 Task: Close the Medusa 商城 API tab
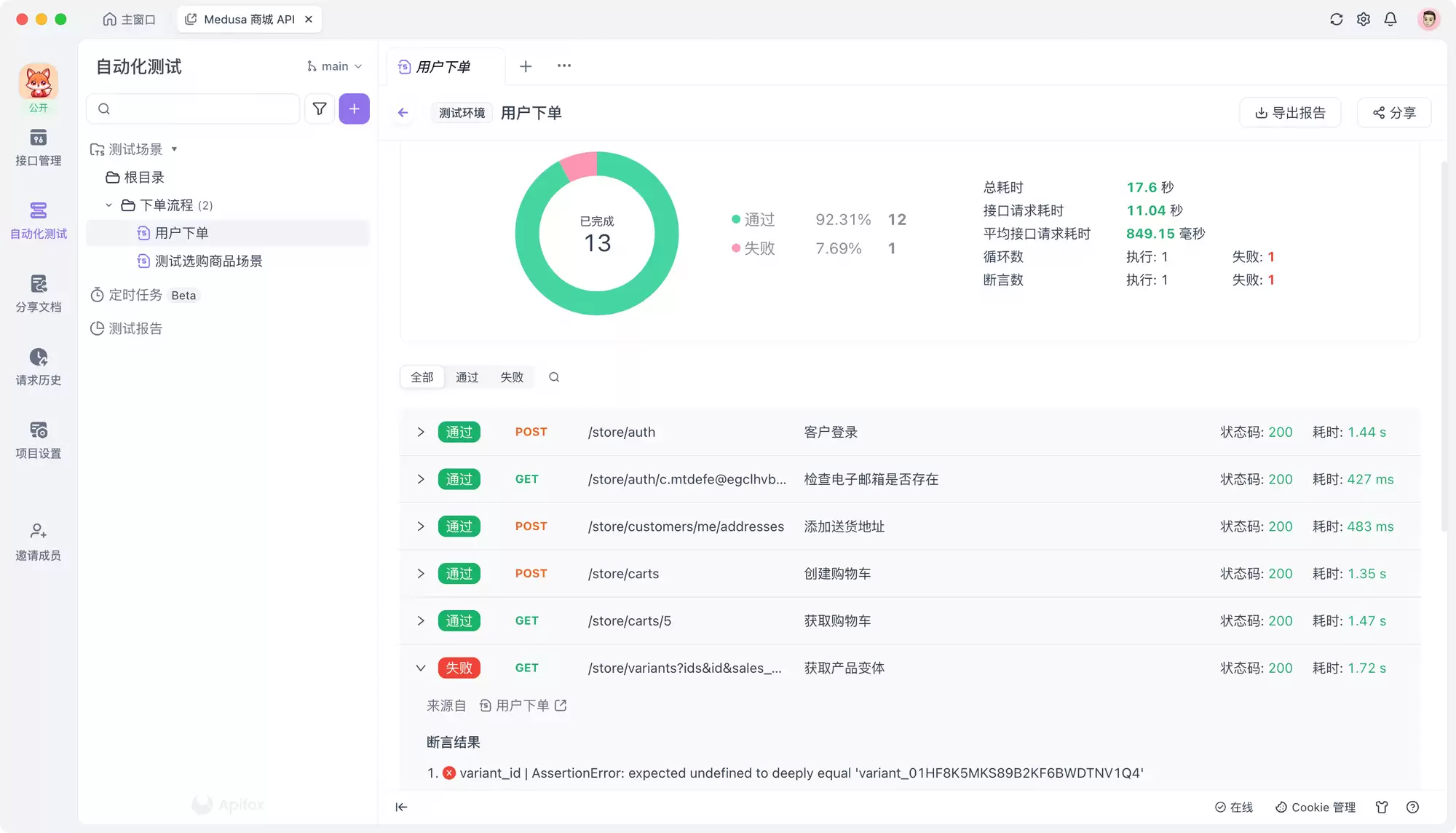tap(309, 20)
